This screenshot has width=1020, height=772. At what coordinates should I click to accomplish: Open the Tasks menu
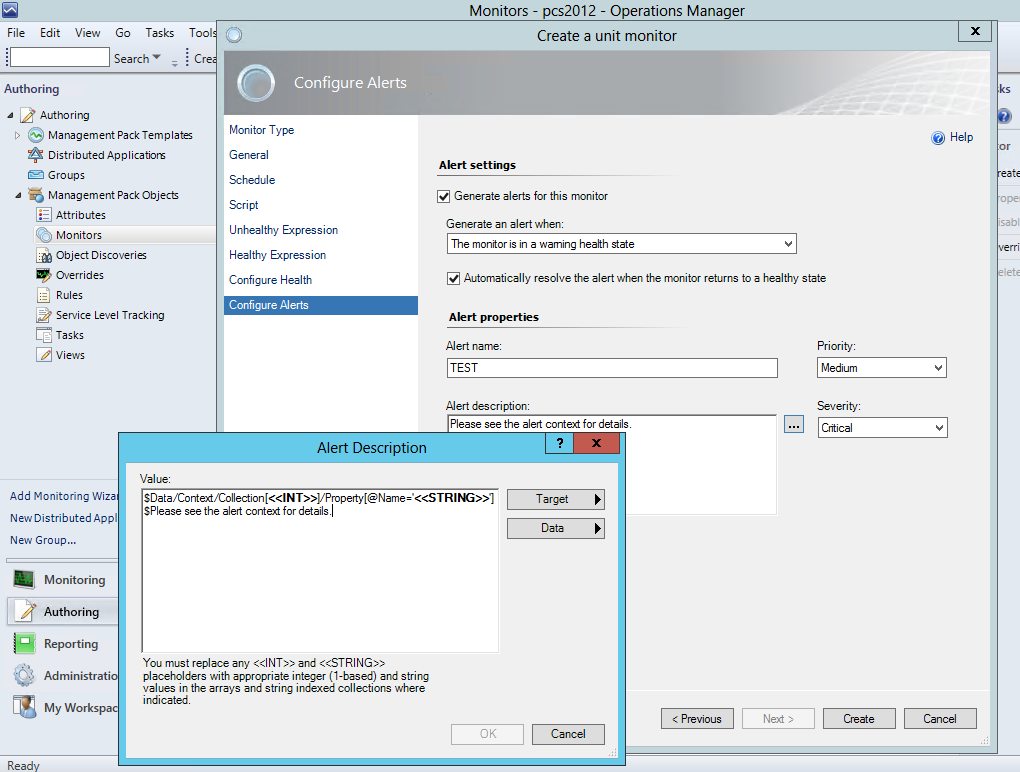pos(160,32)
